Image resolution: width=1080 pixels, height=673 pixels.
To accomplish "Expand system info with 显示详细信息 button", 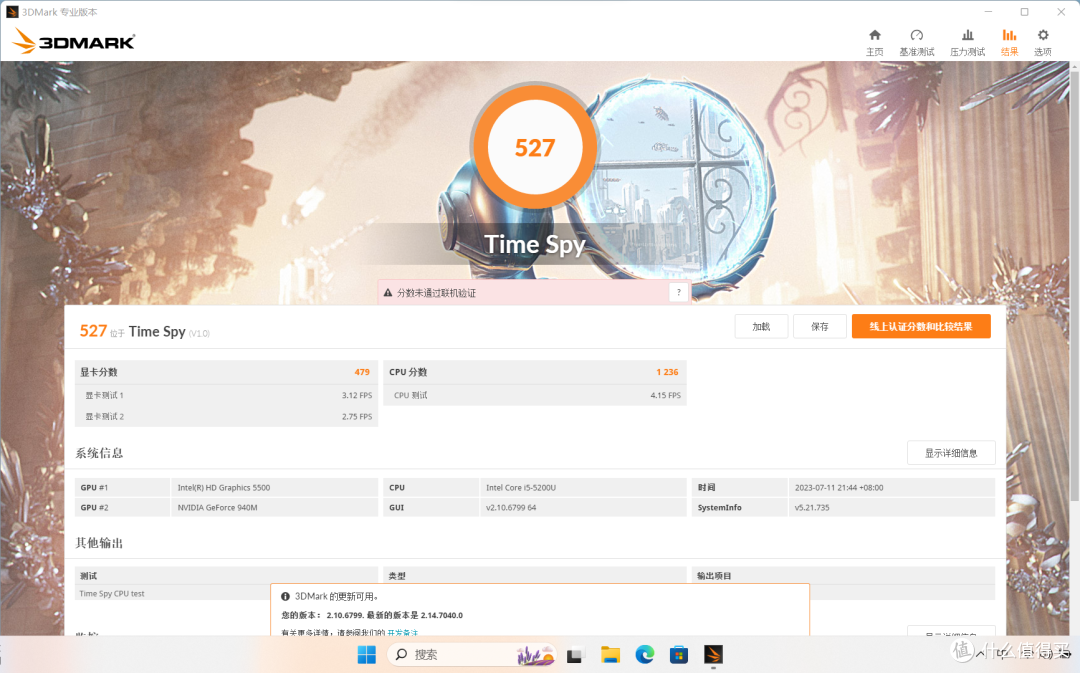I will (950, 453).
